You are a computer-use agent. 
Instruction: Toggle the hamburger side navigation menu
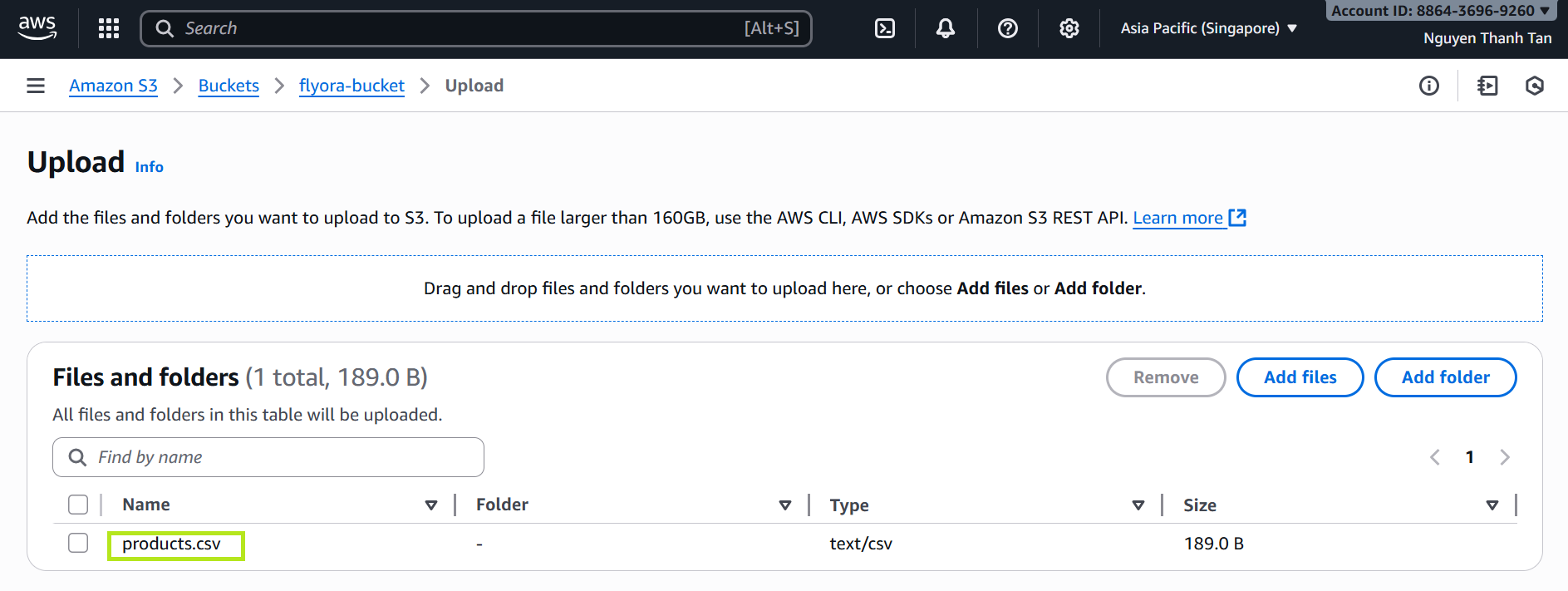36,86
